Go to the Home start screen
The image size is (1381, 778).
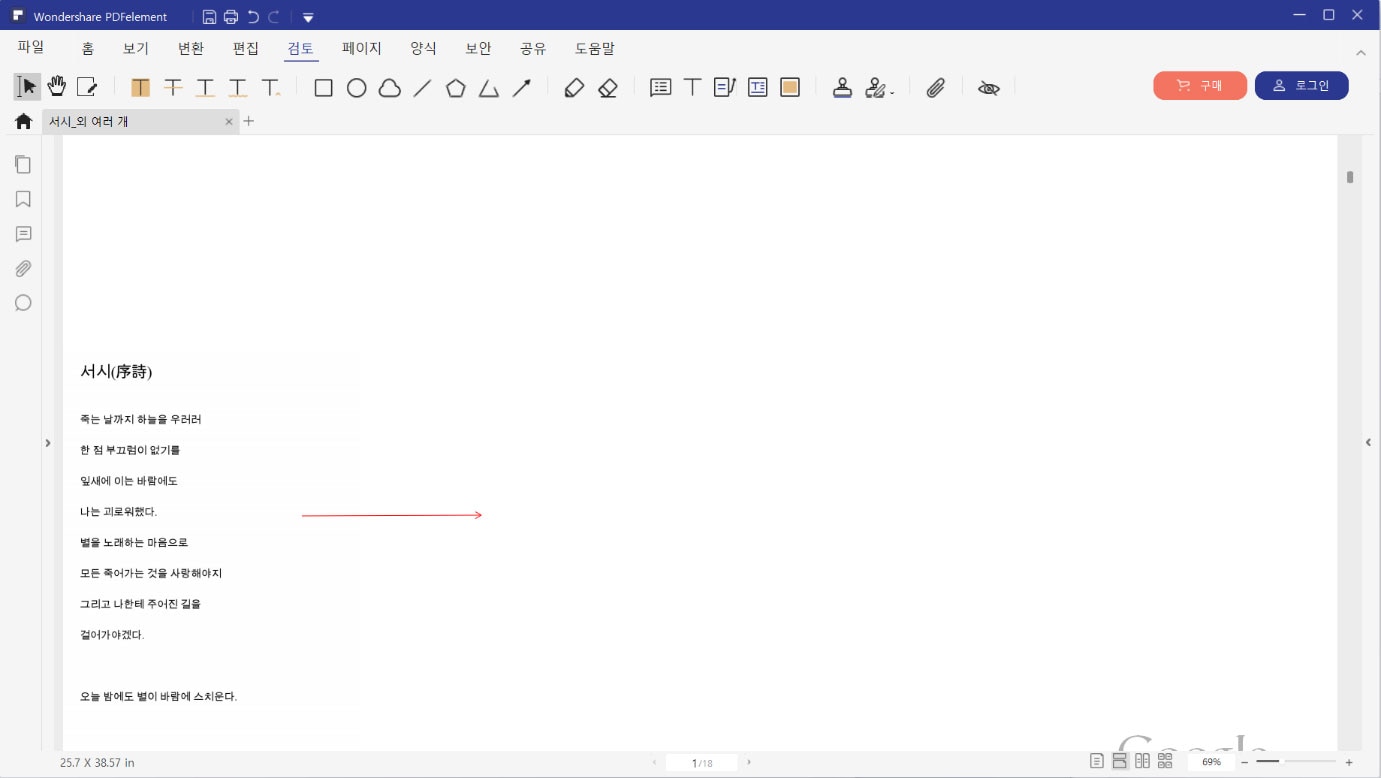pos(23,121)
